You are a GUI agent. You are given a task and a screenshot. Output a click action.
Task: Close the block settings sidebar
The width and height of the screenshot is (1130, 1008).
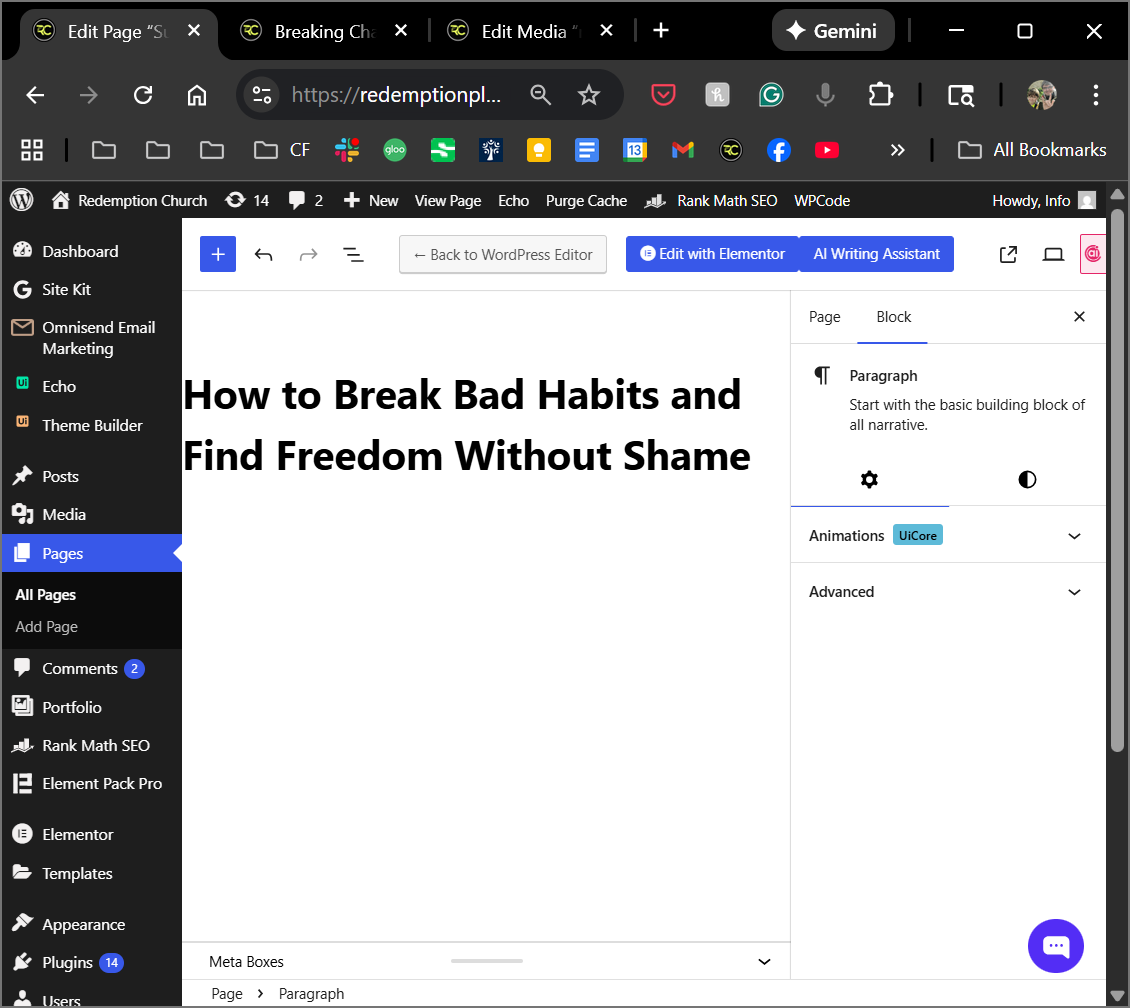[x=1079, y=317]
